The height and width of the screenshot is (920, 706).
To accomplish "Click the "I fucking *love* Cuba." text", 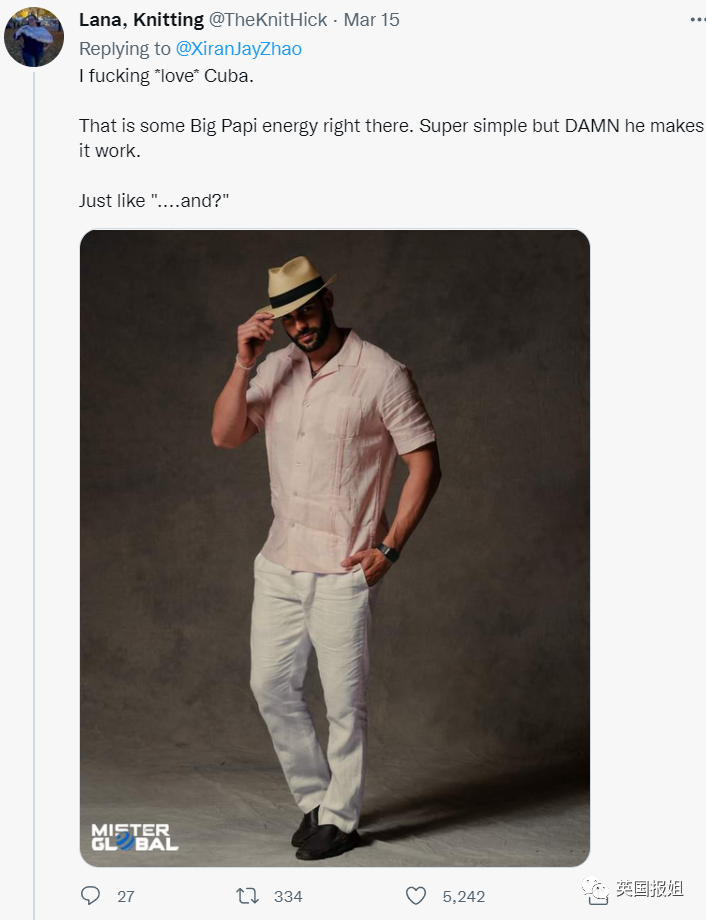I will 160,77.
